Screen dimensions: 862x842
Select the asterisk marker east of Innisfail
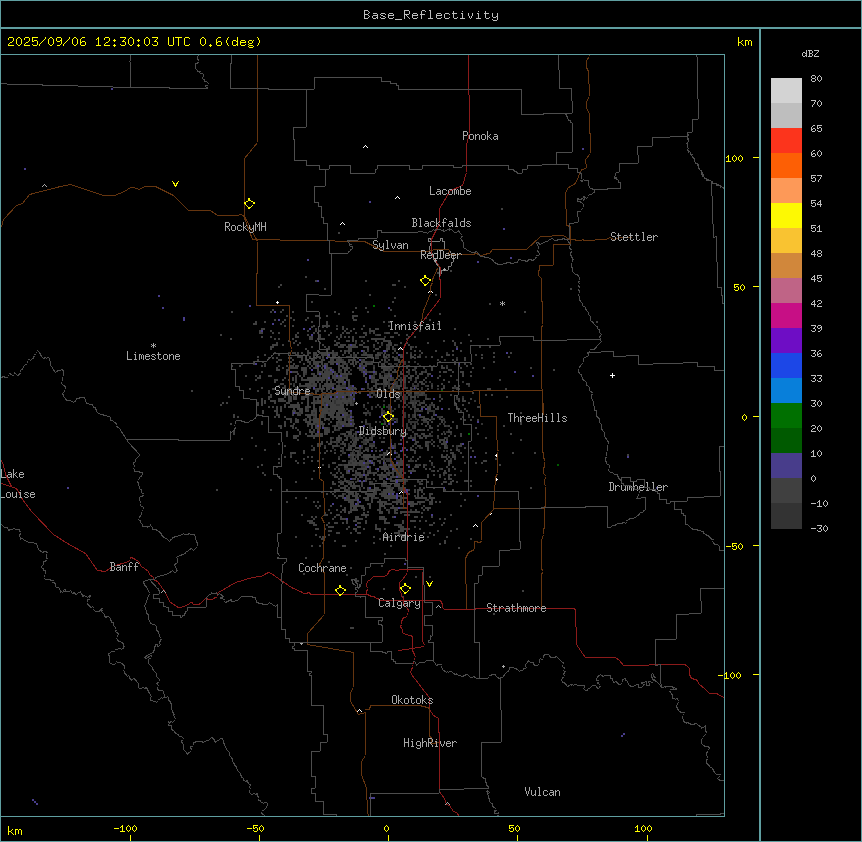coord(502,303)
